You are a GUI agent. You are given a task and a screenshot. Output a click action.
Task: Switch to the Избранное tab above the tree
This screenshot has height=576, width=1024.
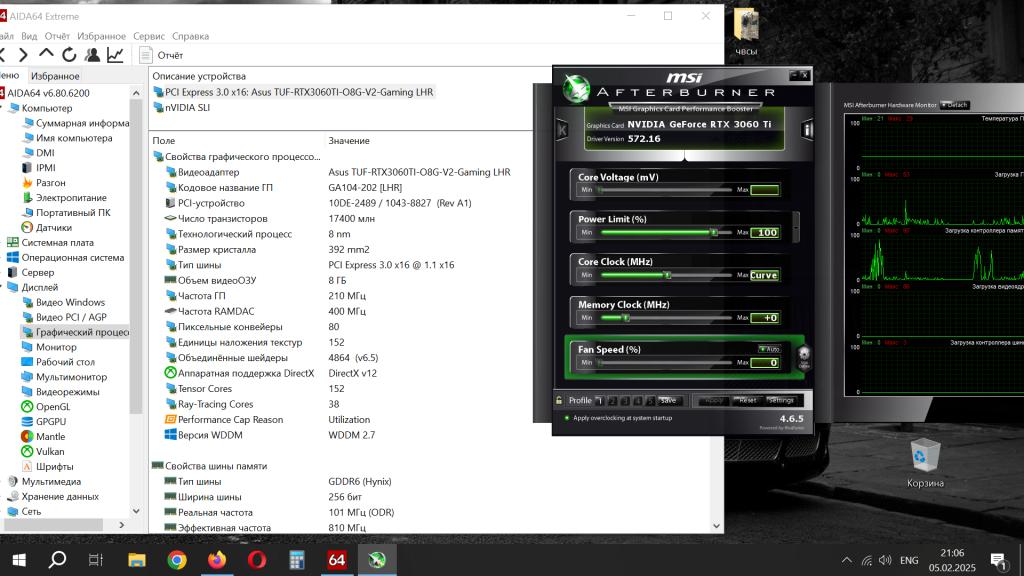pos(55,76)
